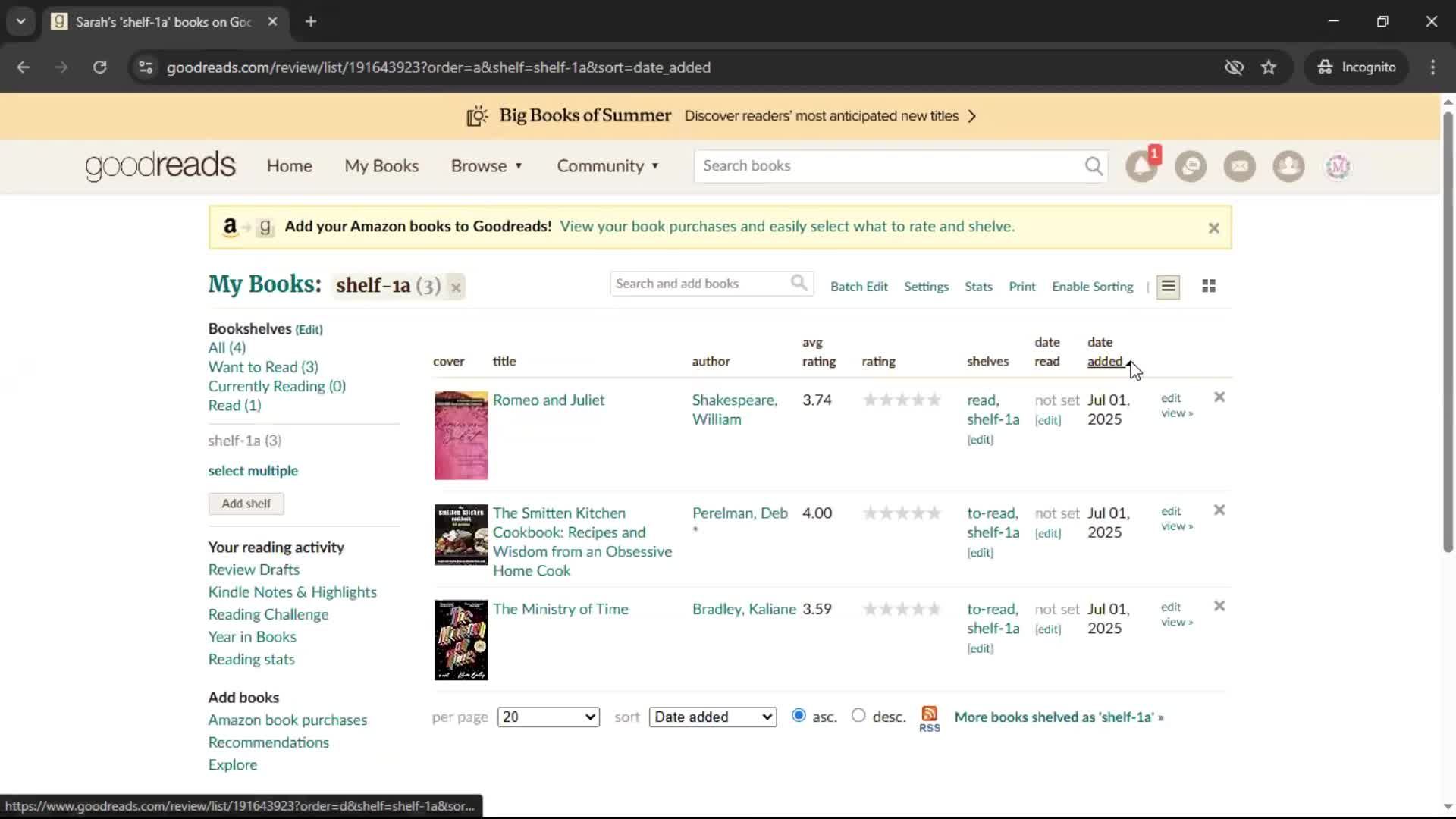Open shelf Settings
The width and height of the screenshot is (1456, 819).
pos(926,287)
